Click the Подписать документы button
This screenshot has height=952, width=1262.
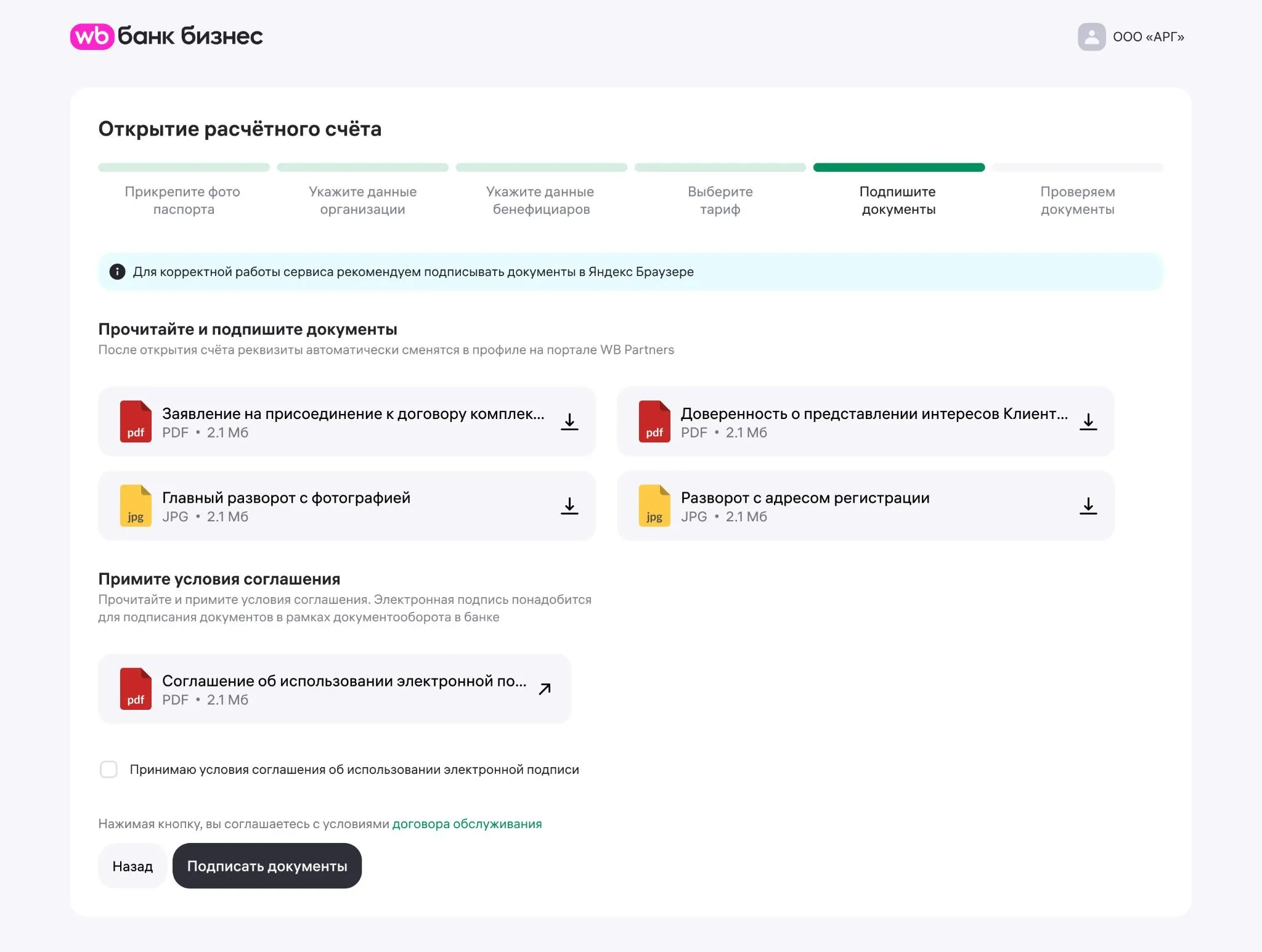(267, 866)
